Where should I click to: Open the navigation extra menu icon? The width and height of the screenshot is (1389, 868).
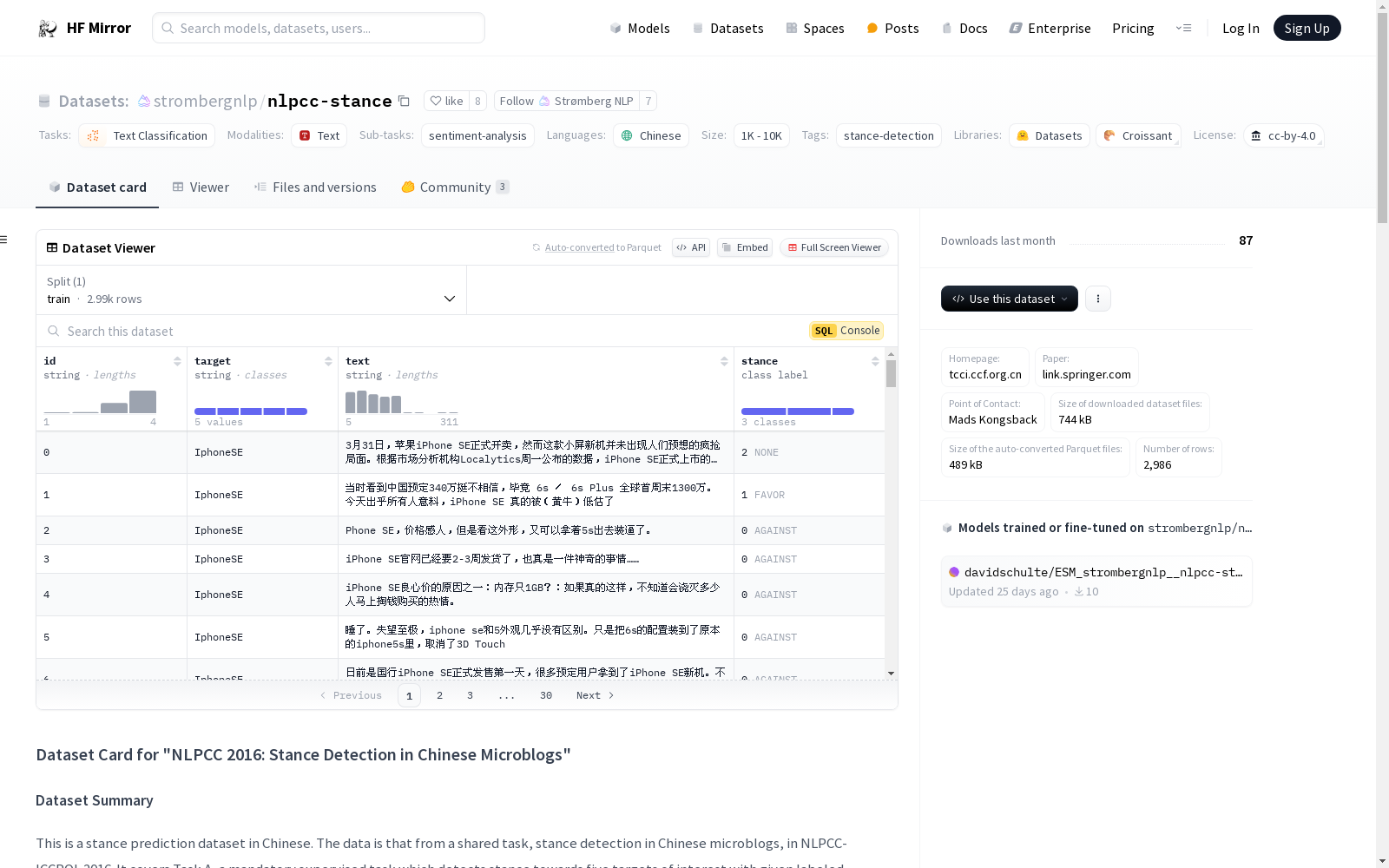coord(1183,28)
